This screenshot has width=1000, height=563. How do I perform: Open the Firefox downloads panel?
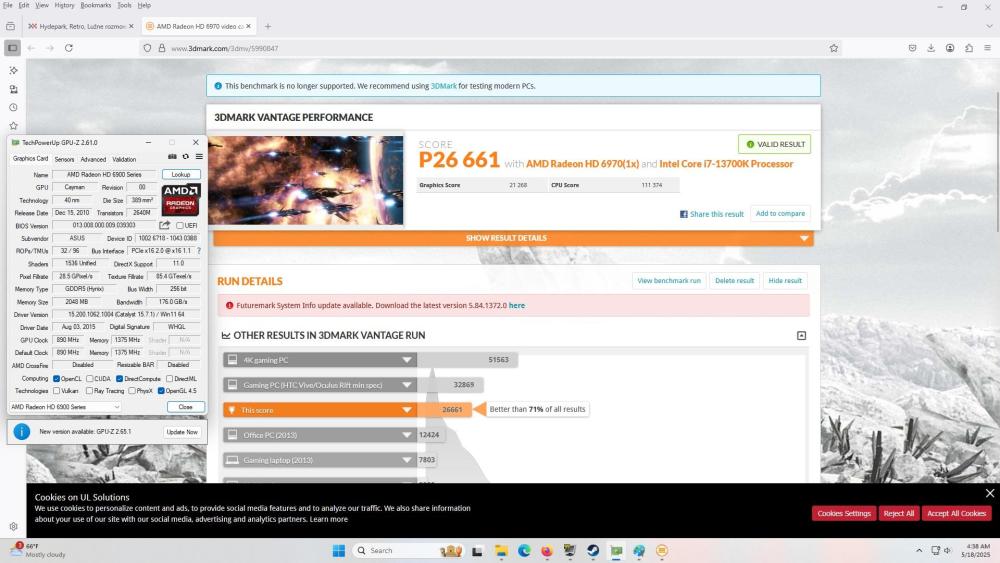click(x=931, y=48)
